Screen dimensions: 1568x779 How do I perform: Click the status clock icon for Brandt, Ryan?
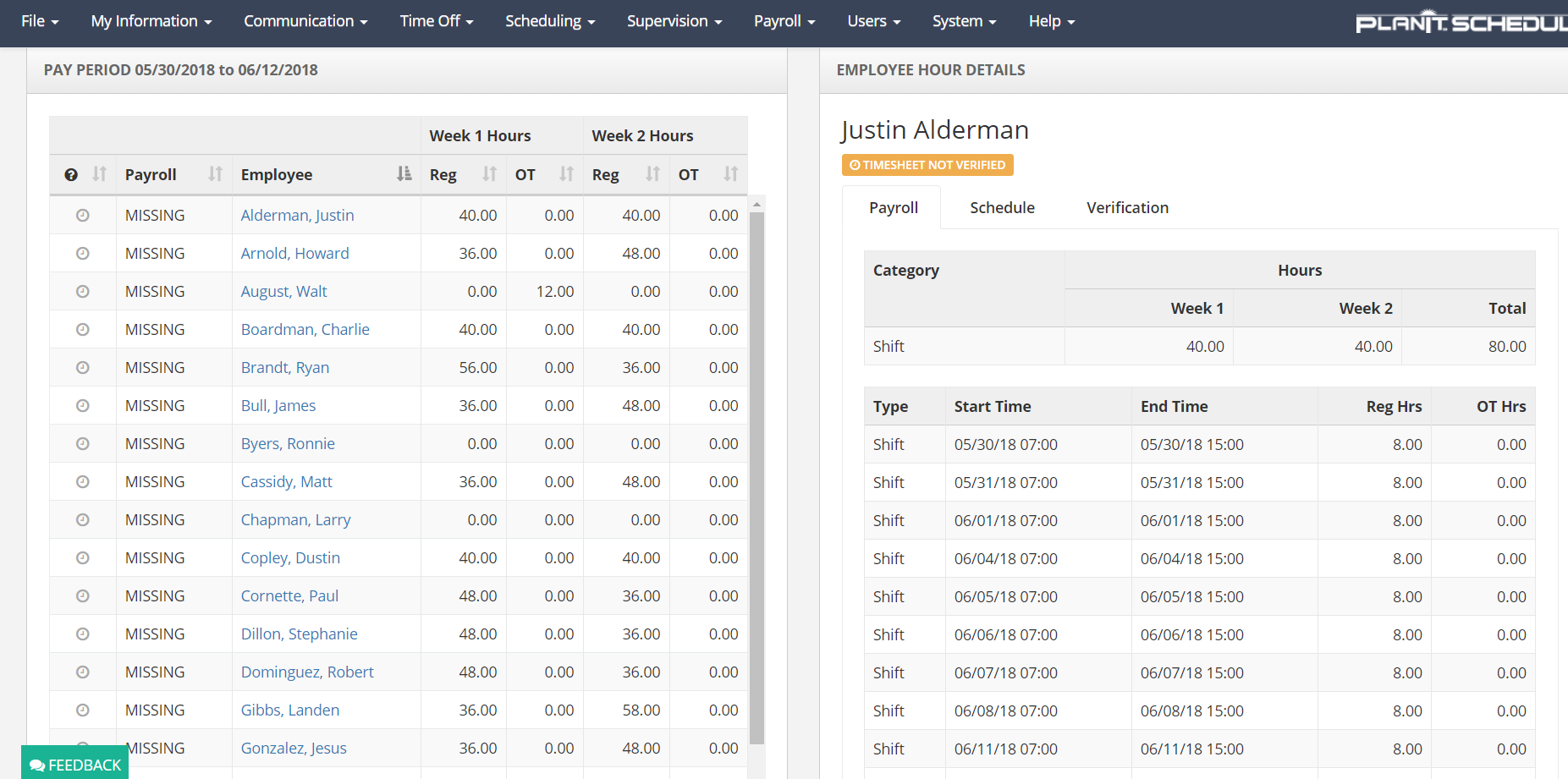coord(83,368)
